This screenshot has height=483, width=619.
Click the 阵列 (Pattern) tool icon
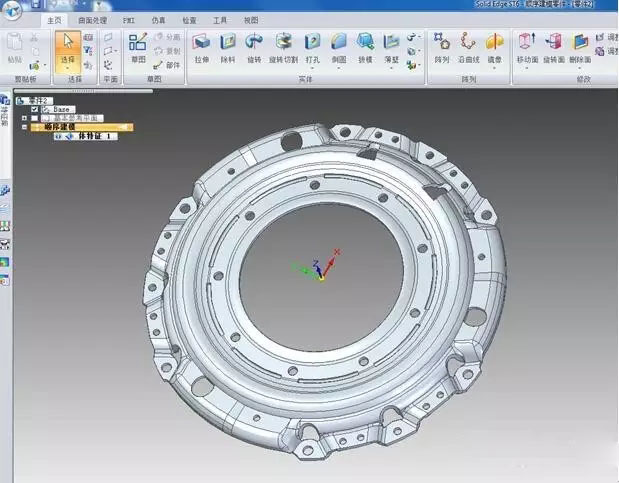pos(442,44)
